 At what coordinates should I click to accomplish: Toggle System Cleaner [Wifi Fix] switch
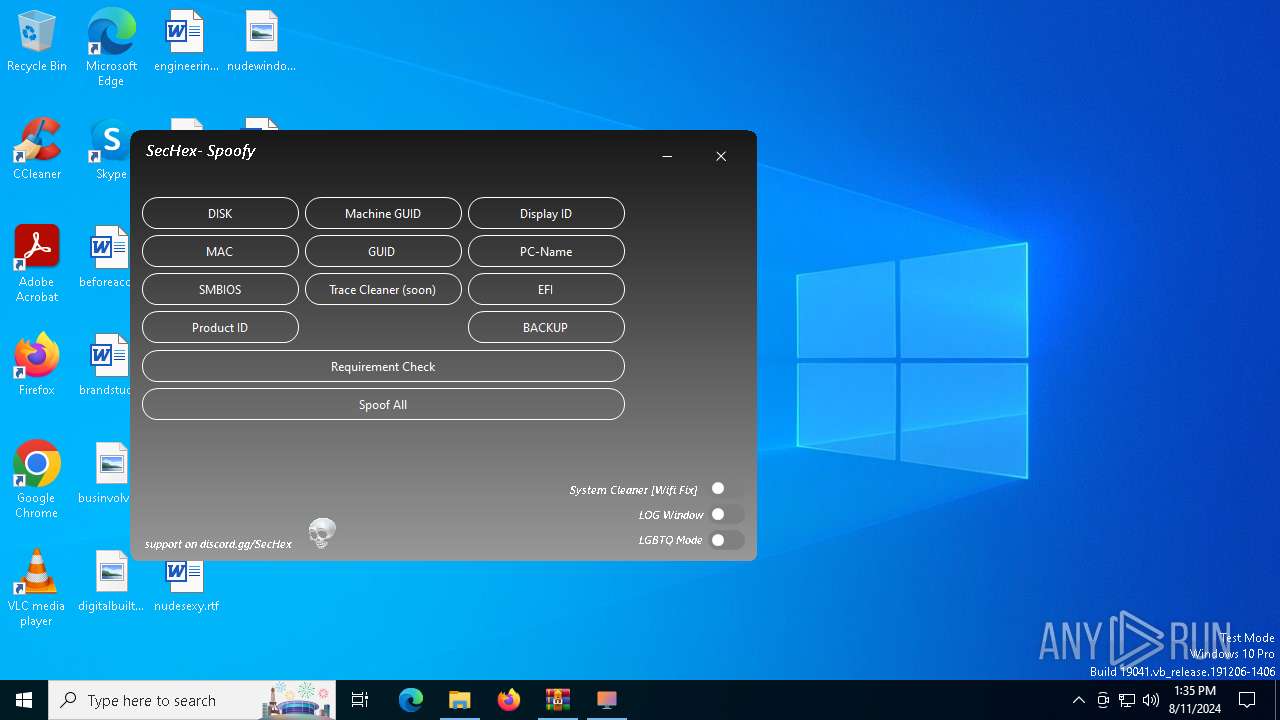click(x=726, y=489)
